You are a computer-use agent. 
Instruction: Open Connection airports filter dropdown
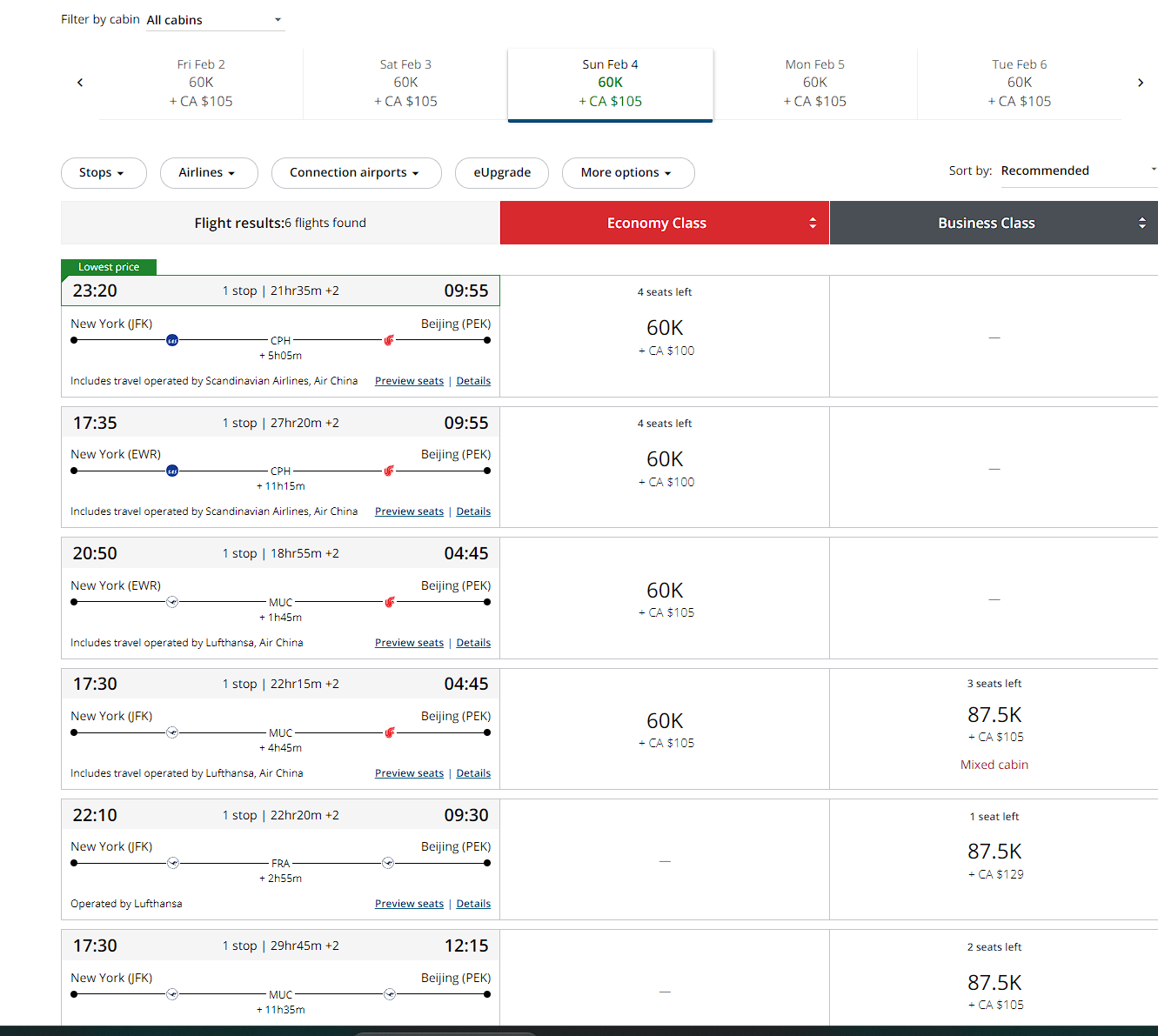tap(357, 173)
